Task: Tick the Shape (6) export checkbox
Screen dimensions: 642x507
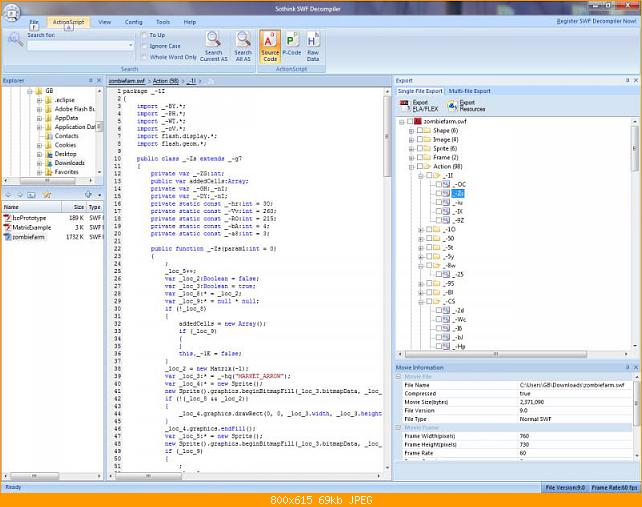Action: (x=420, y=131)
